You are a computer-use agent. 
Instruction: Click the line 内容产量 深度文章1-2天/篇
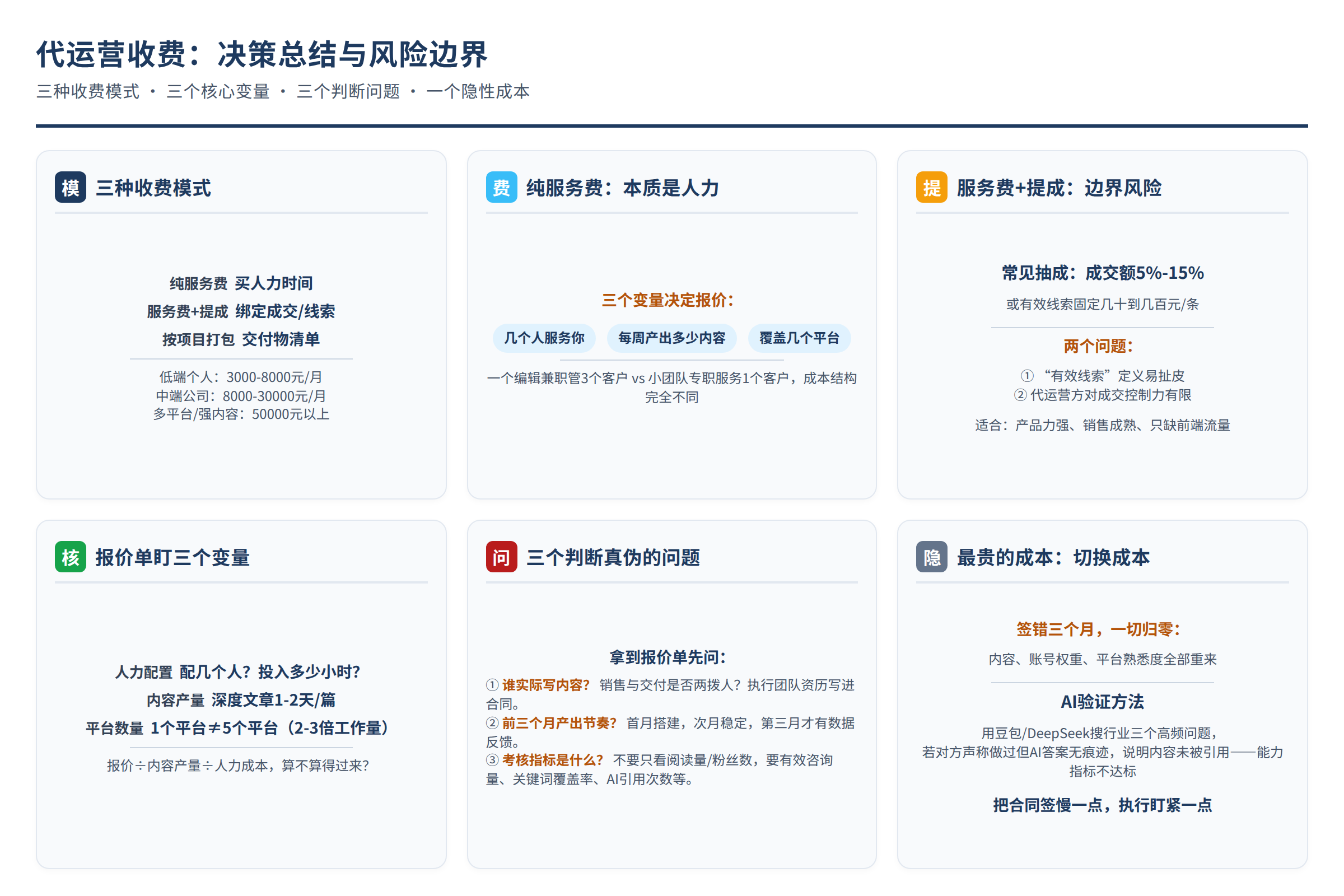pyautogui.click(x=241, y=700)
